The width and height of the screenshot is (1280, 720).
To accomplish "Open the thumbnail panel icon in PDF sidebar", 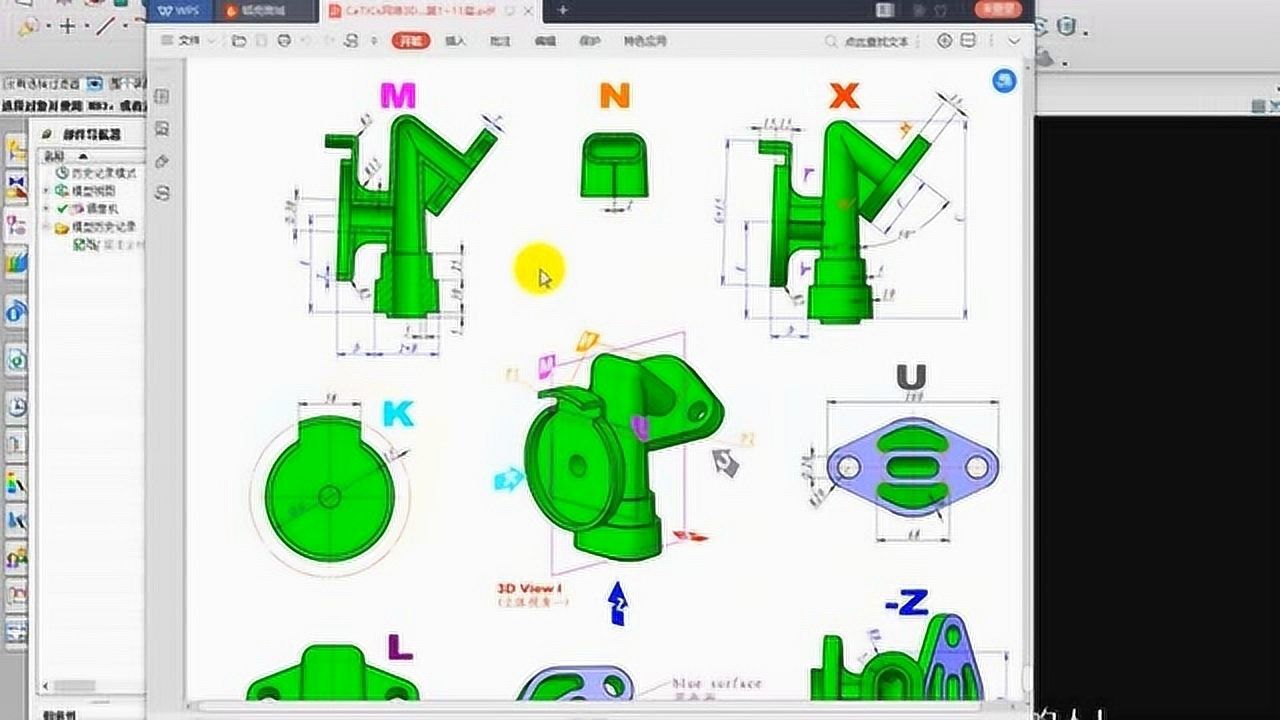I will pos(162,129).
